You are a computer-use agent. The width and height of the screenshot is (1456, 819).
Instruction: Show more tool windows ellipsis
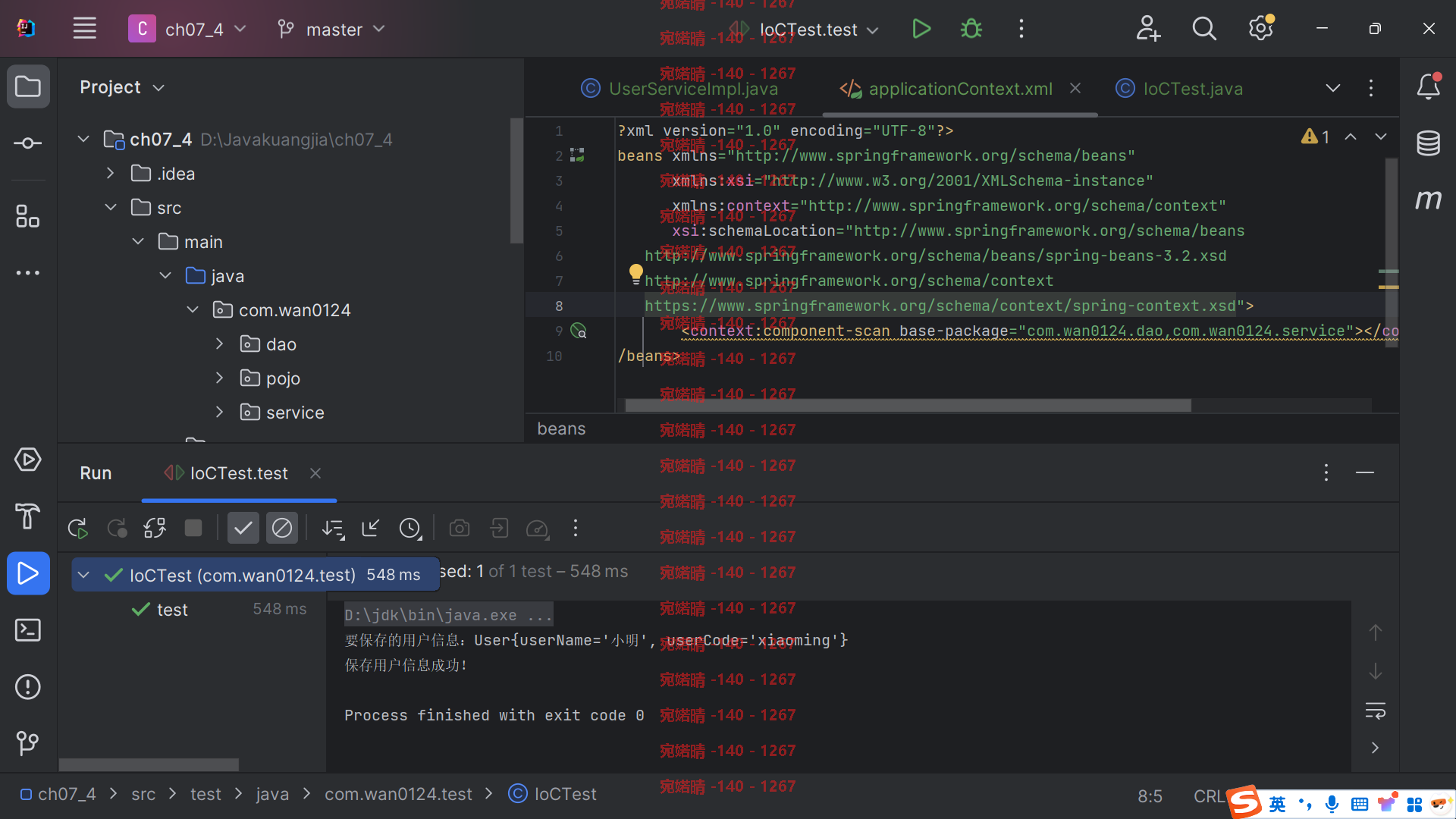click(x=28, y=272)
